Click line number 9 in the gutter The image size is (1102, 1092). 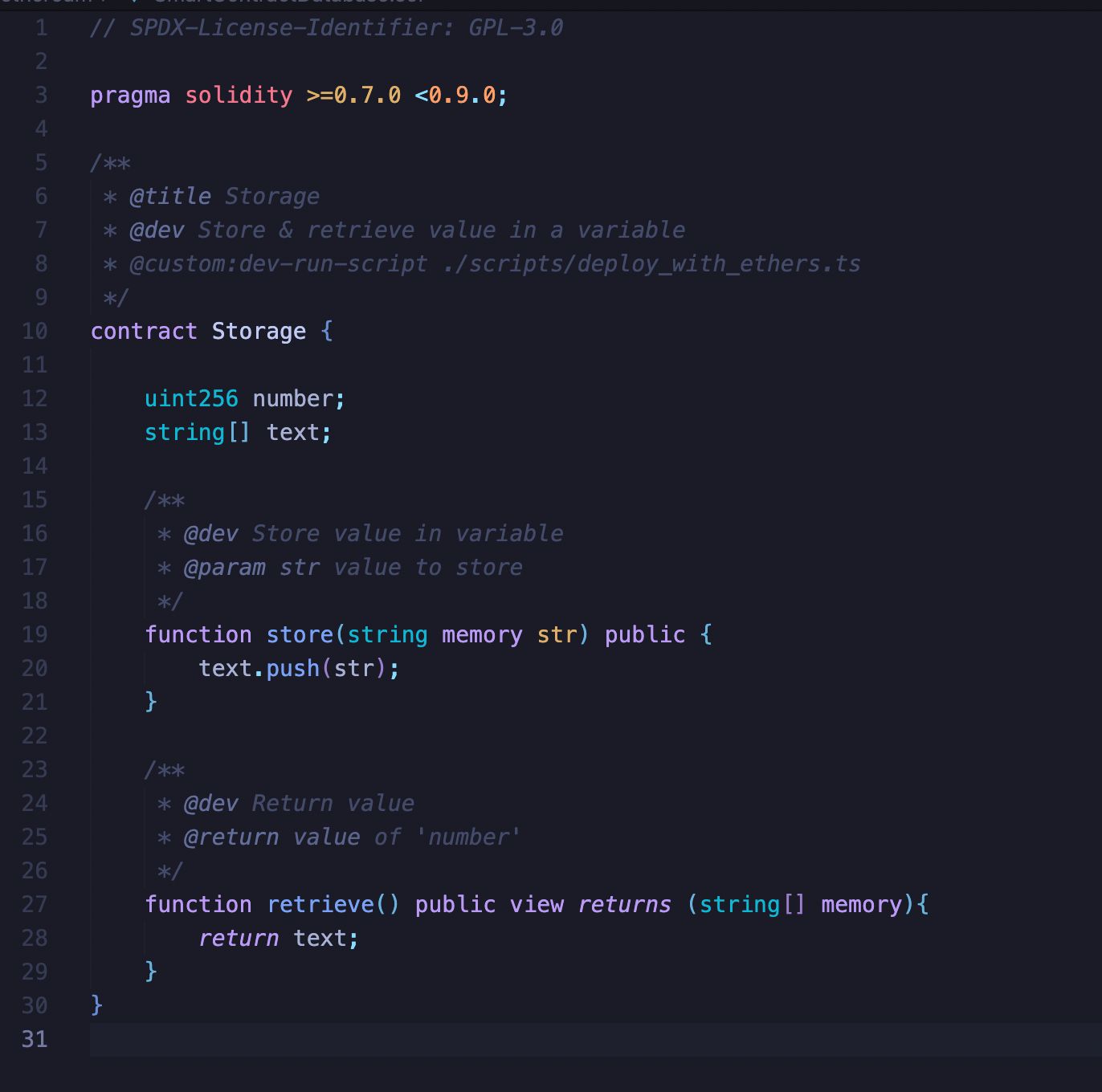tap(41, 298)
